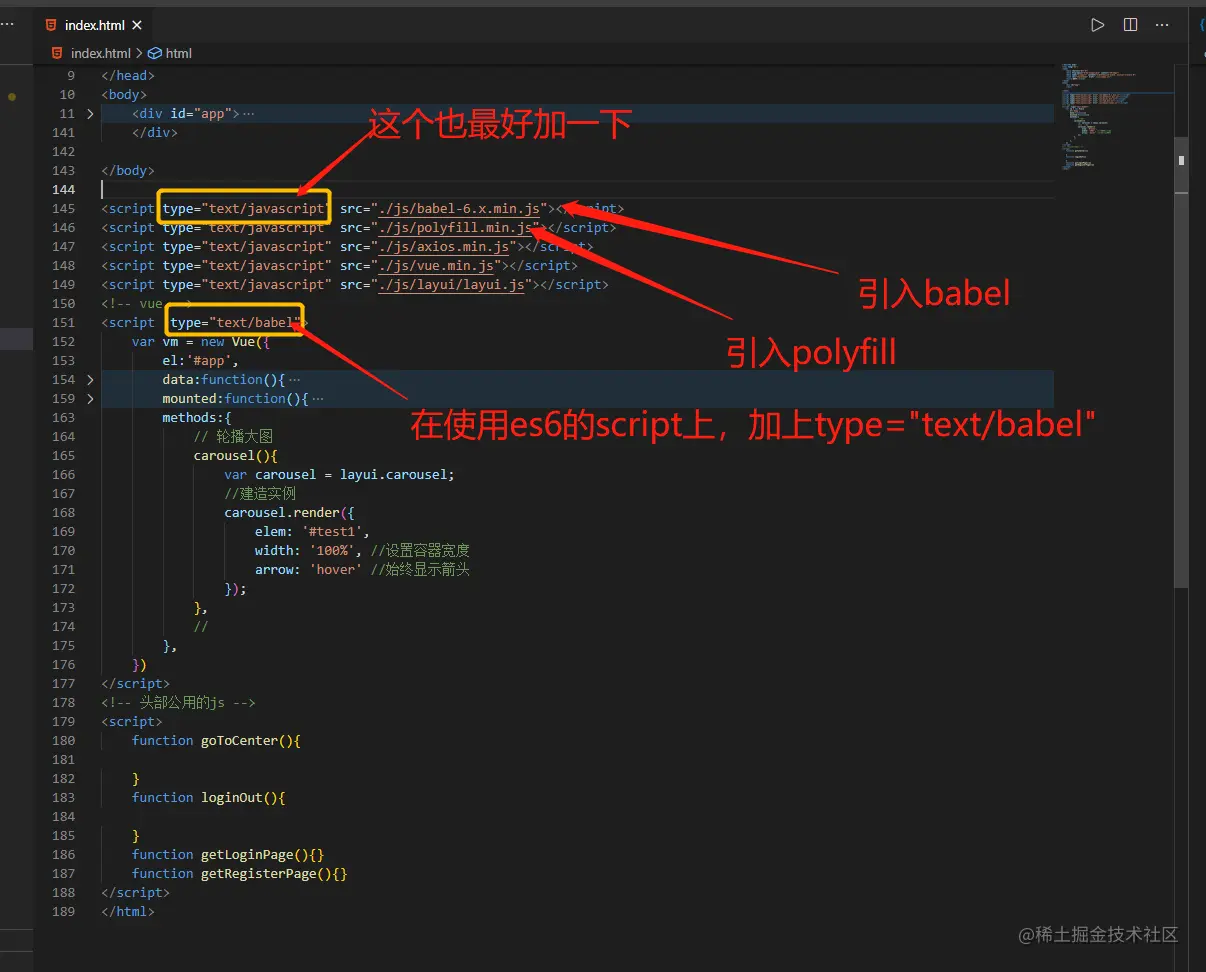Click the function loginOut(){ line
This screenshot has width=1206, height=972.
click(x=209, y=797)
